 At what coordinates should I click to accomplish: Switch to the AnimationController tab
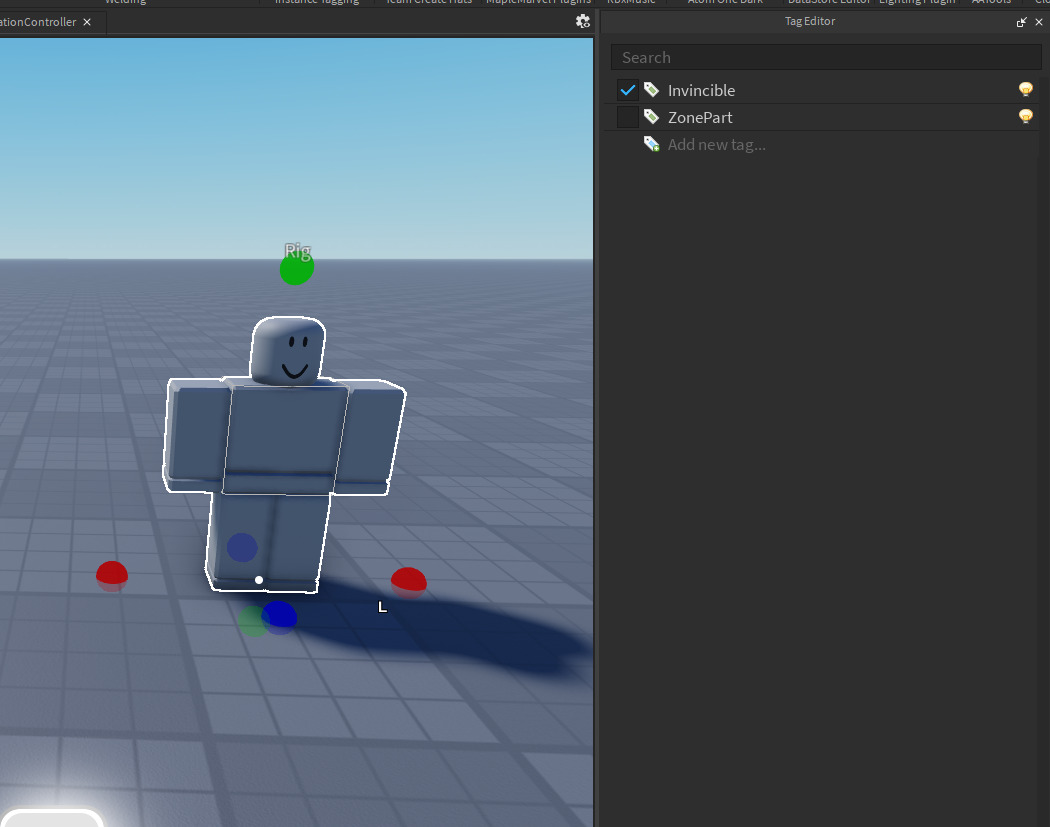[40, 21]
